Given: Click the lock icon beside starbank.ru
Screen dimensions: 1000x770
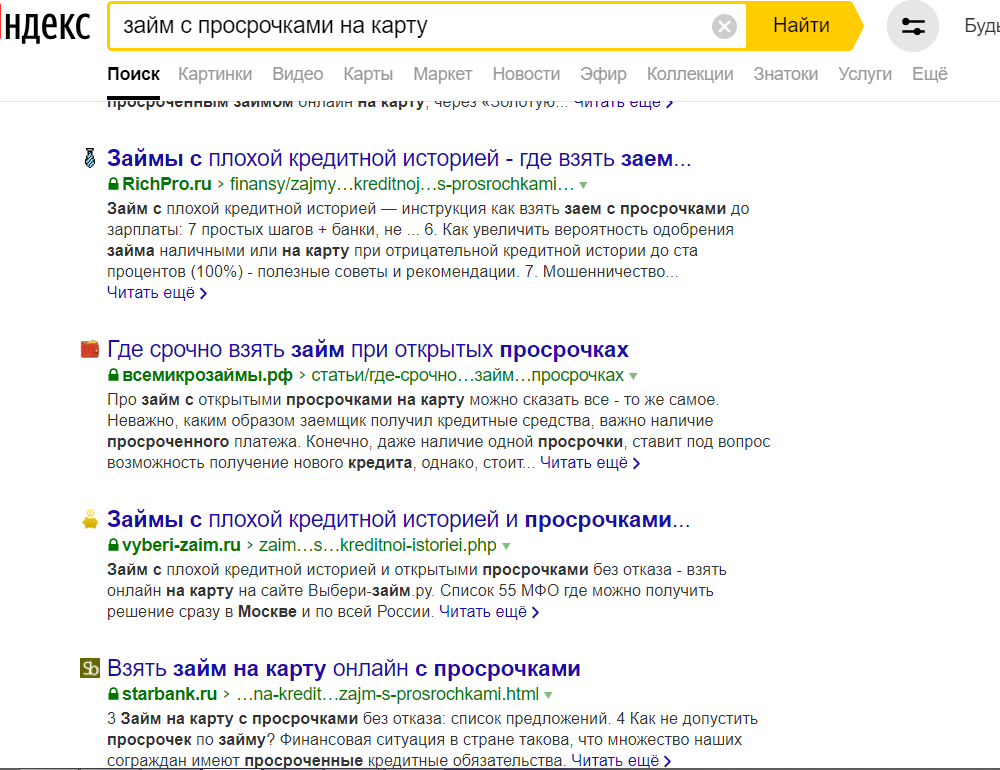Looking at the screenshot, I should click(x=113, y=694).
